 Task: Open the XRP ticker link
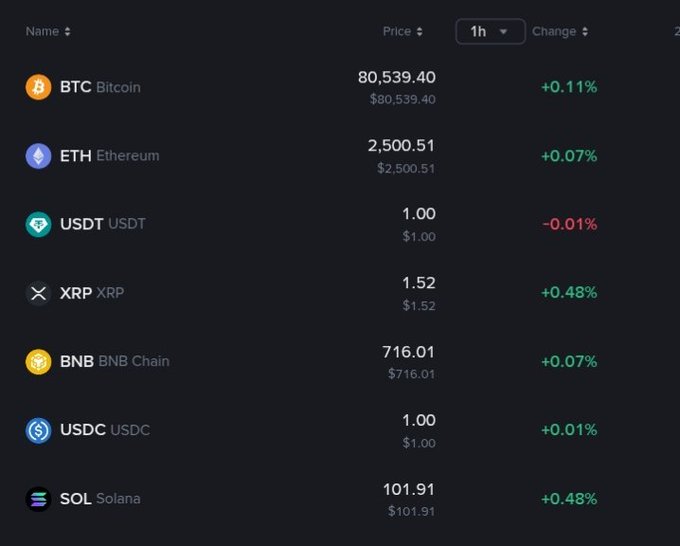[76, 293]
